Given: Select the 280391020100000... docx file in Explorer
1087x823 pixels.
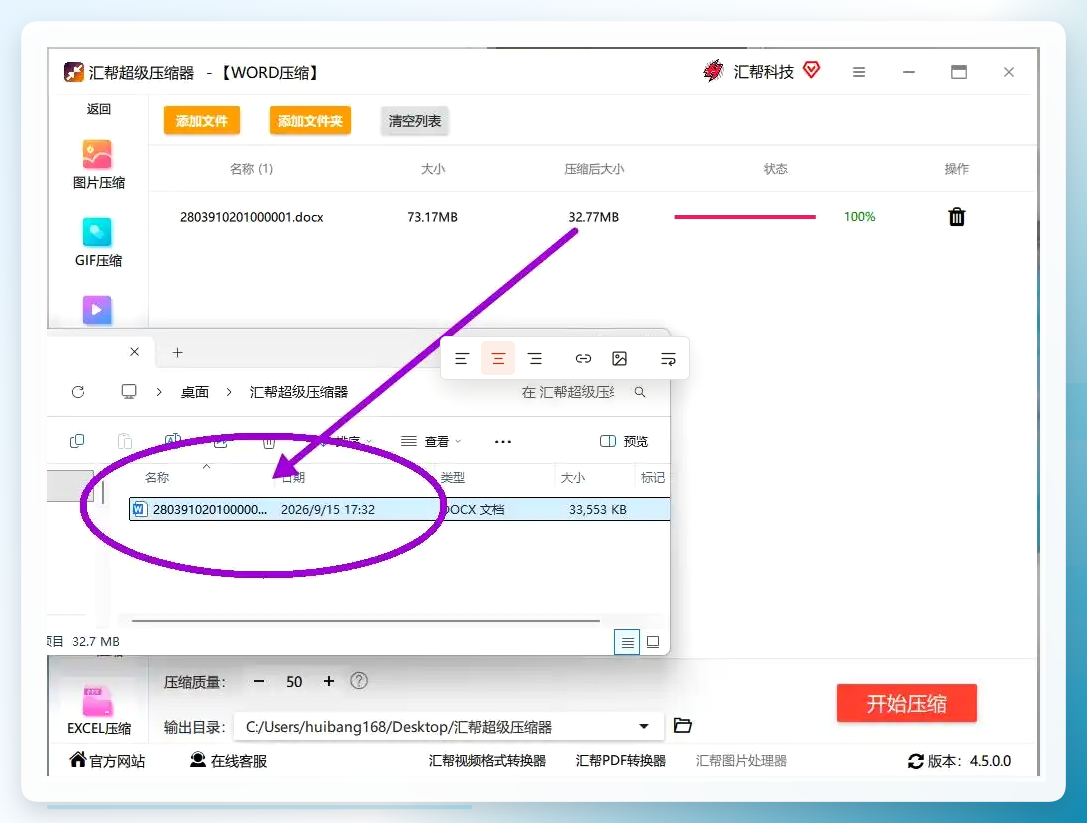Looking at the screenshot, I should point(399,510).
